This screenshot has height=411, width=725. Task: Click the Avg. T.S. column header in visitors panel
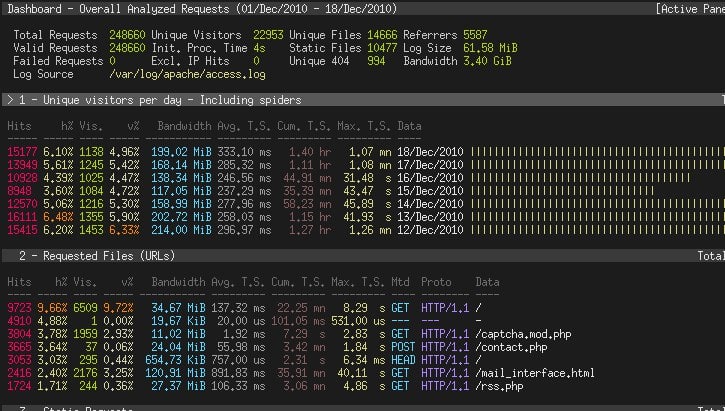tap(244, 126)
